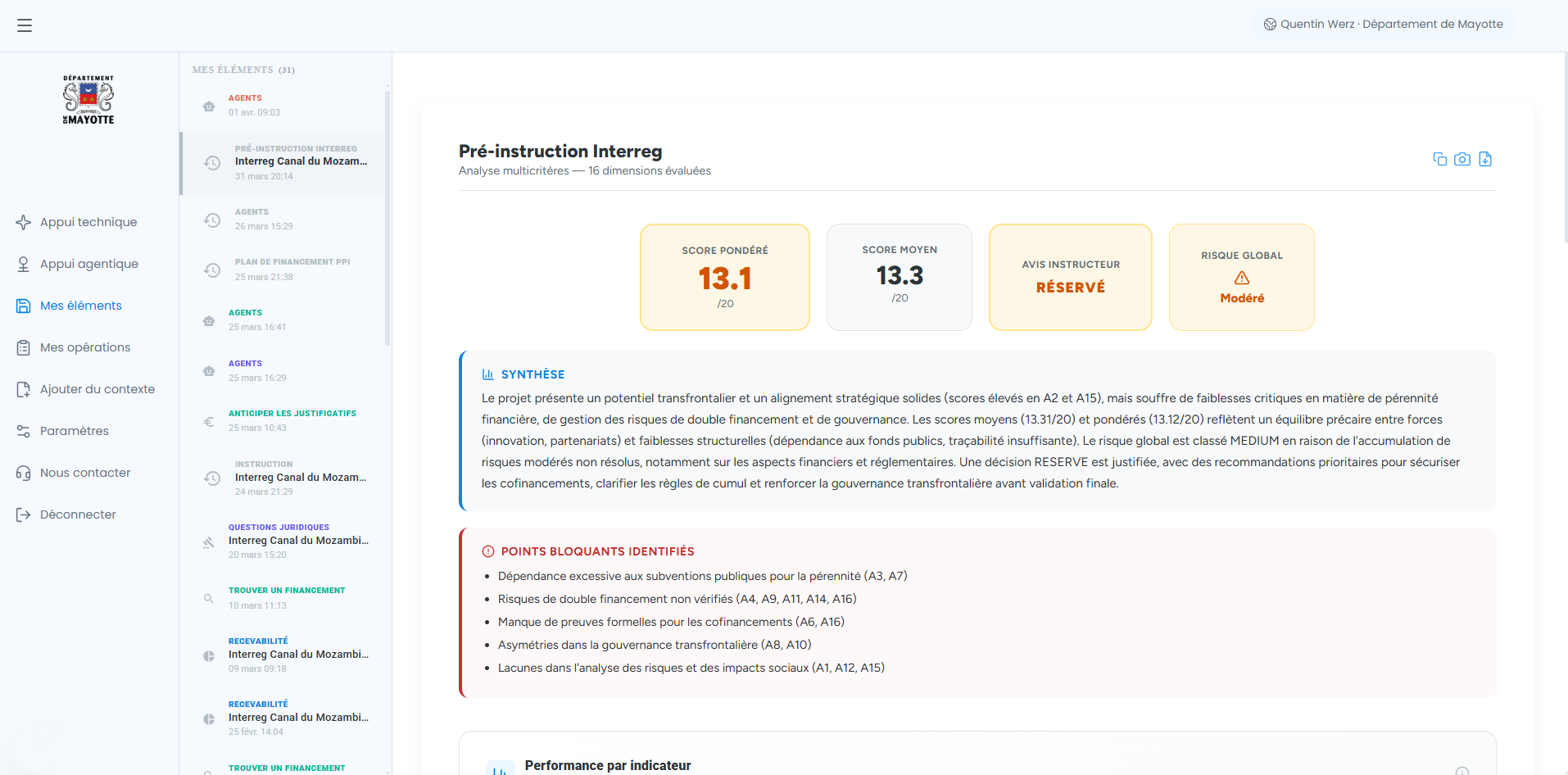The image size is (1568, 775).
Task: Click the Mes éléments list scrollbar
Action: coord(387,217)
